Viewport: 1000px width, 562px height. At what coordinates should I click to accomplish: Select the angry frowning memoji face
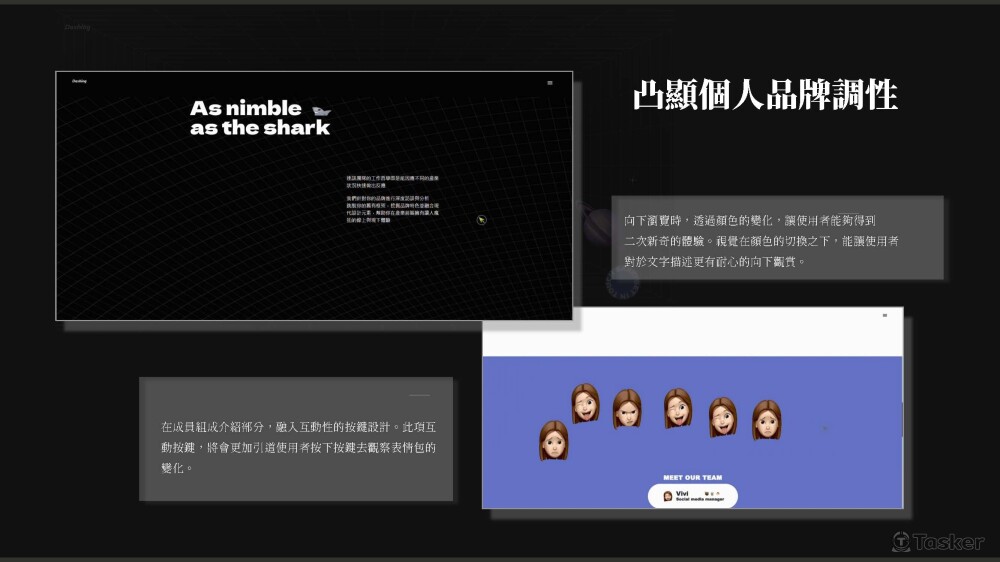(x=628, y=409)
